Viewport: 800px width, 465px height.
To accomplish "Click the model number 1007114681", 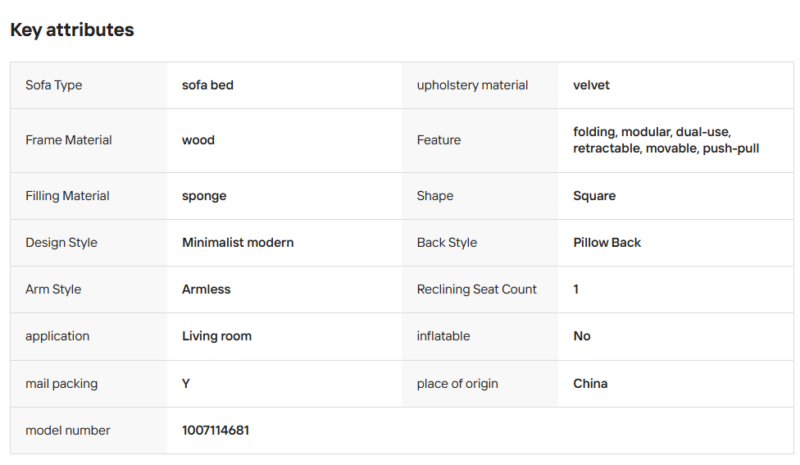I will pyautogui.click(x=215, y=430).
